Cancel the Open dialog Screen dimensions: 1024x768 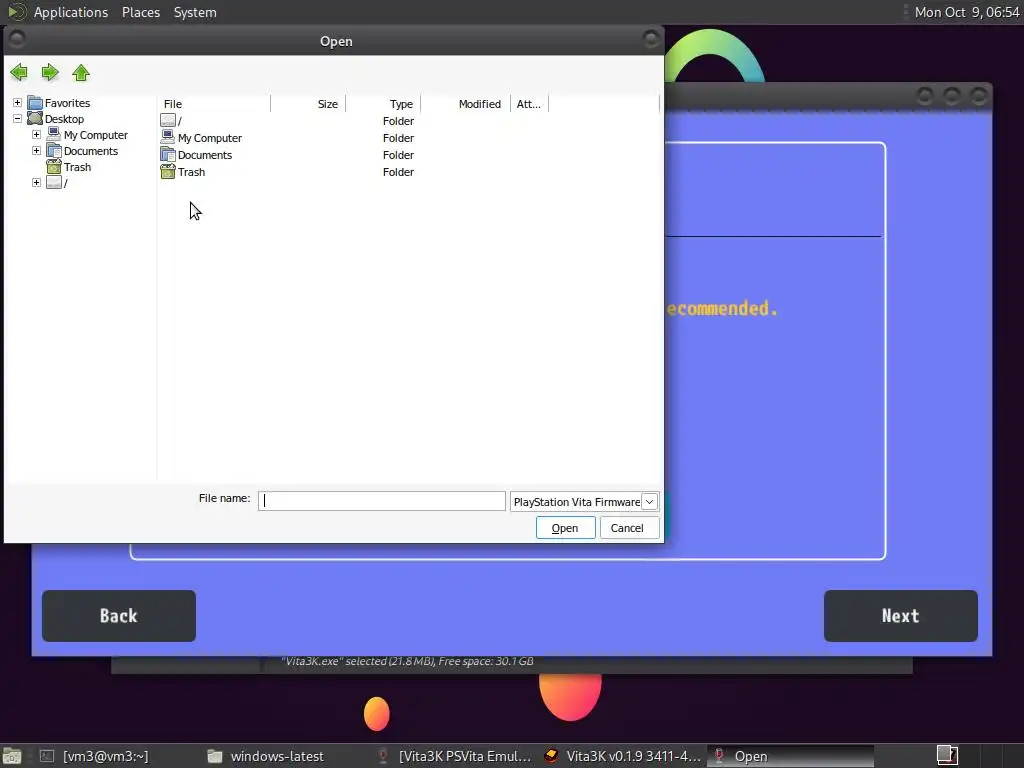pos(628,528)
